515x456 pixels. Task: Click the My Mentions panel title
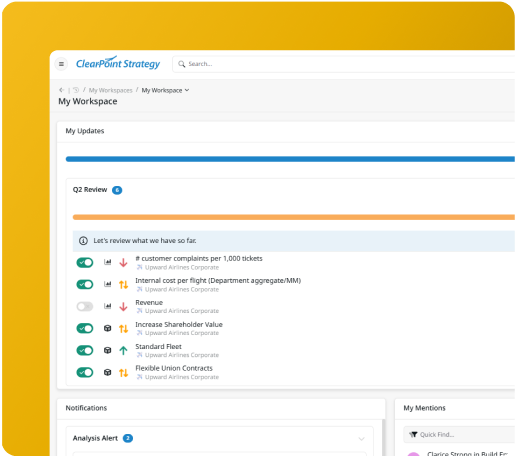[x=424, y=408]
